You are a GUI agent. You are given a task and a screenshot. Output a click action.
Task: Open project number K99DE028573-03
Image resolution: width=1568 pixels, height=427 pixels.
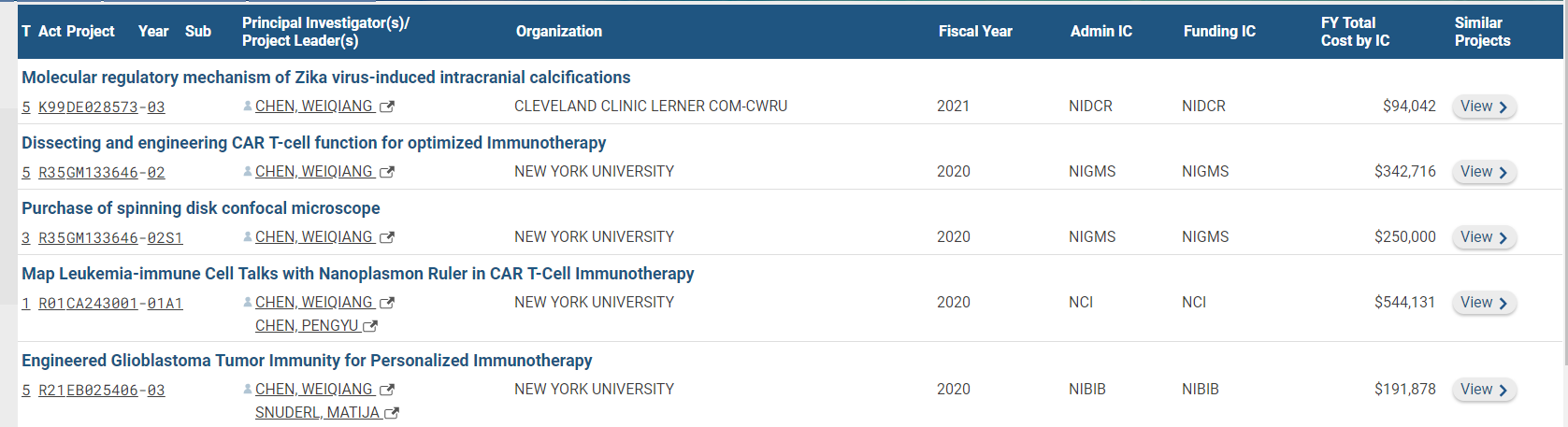click(101, 107)
